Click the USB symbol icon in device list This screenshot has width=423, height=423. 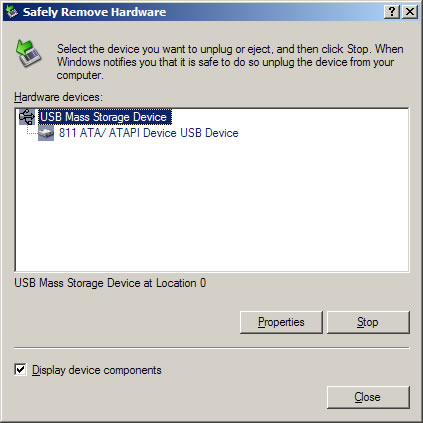[x=27, y=117]
